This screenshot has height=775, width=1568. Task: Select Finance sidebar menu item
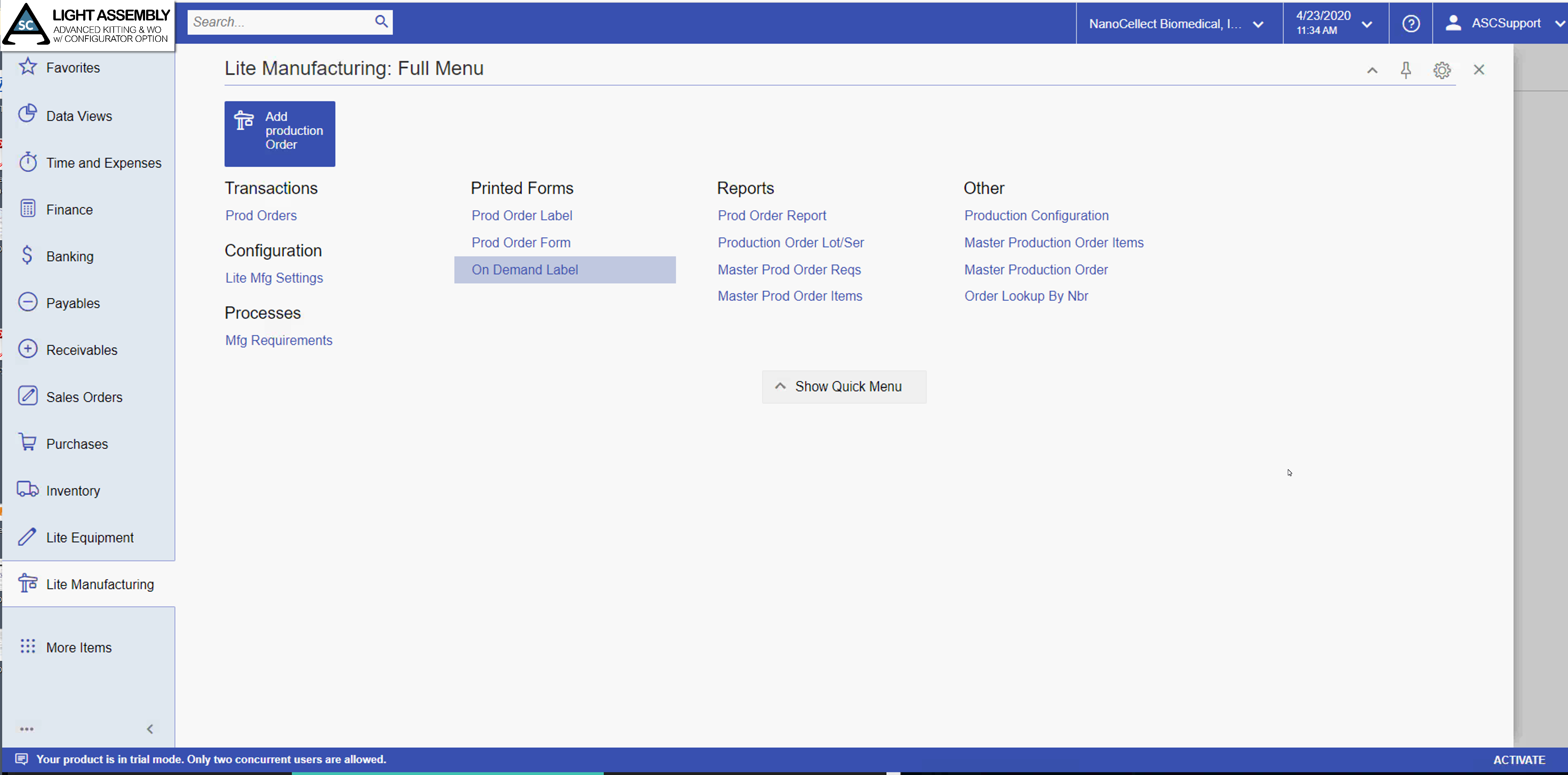click(x=89, y=209)
